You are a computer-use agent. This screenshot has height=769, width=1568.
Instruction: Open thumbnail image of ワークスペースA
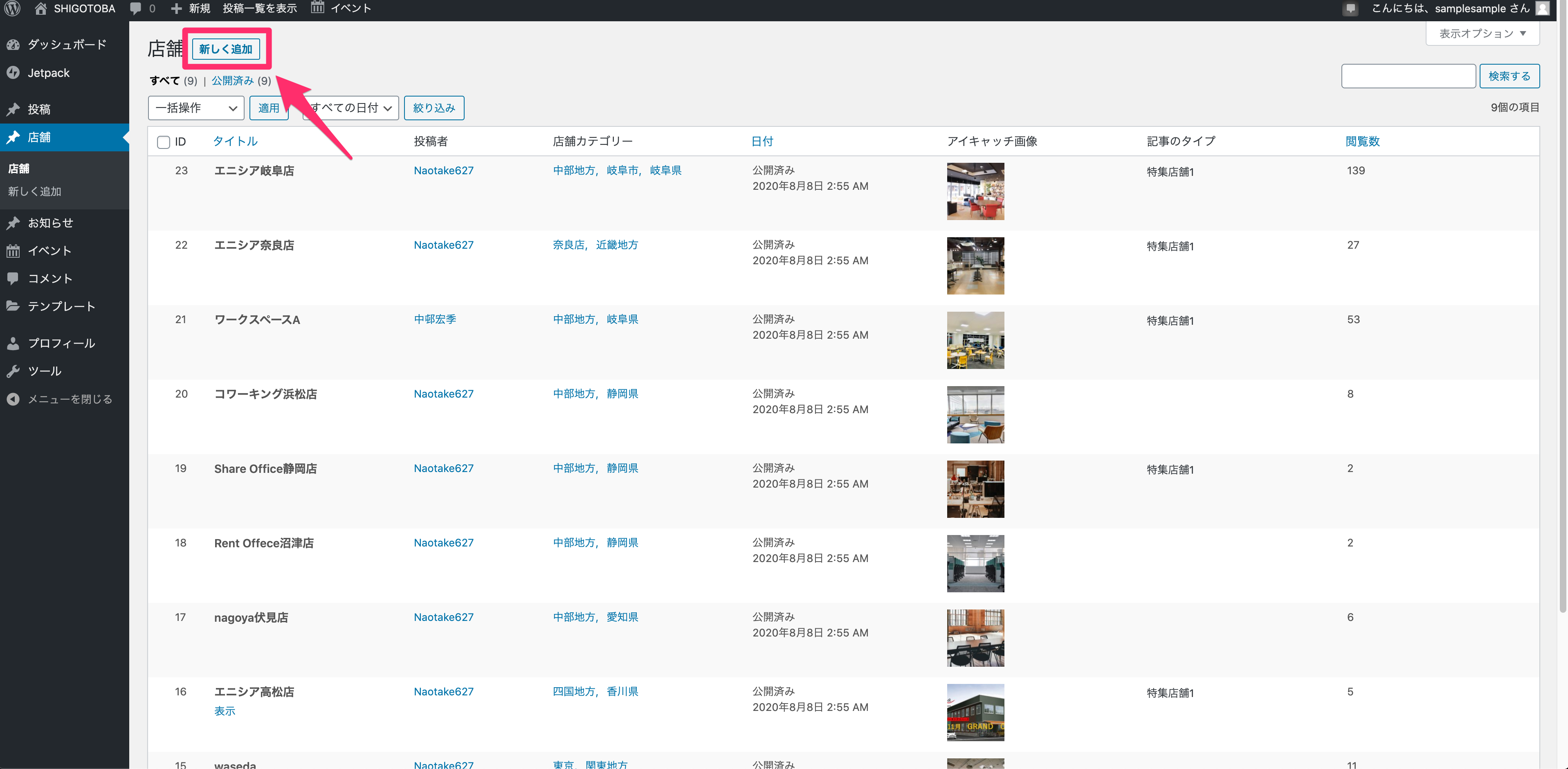tap(975, 340)
